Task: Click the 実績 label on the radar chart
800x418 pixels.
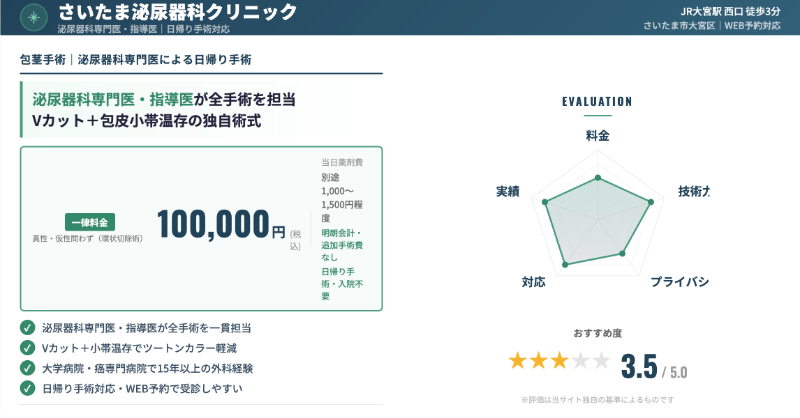Action: coord(507,191)
